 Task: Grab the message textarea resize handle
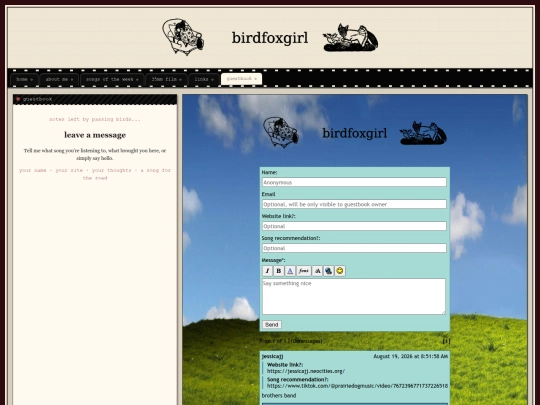click(443, 312)
